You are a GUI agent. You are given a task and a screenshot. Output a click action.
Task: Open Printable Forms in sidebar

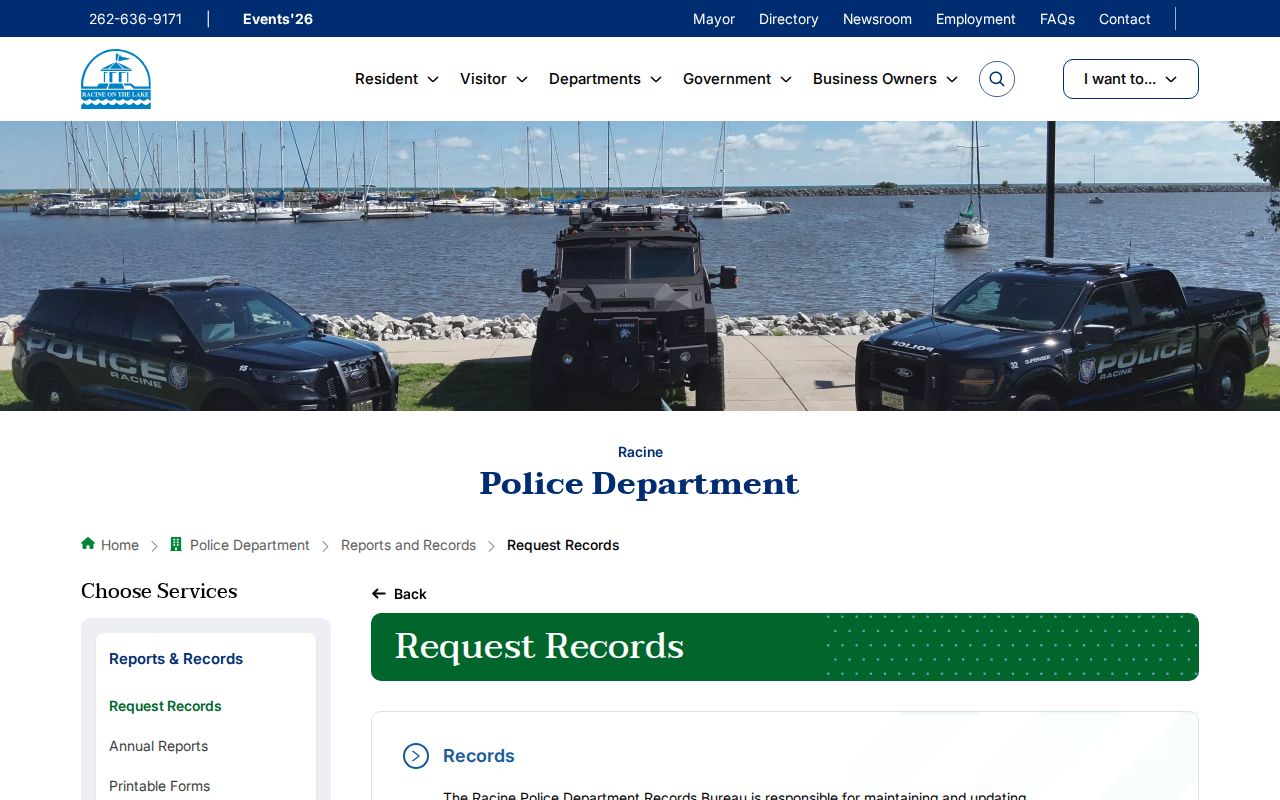[x=159, y=786]
